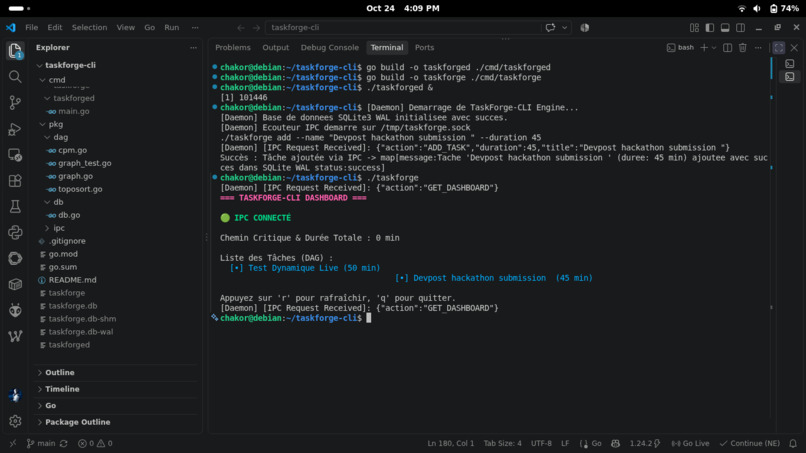Viewport: 806px width, 453px height.
Task: Open errors and warnings count
Action: click(95, 443)
